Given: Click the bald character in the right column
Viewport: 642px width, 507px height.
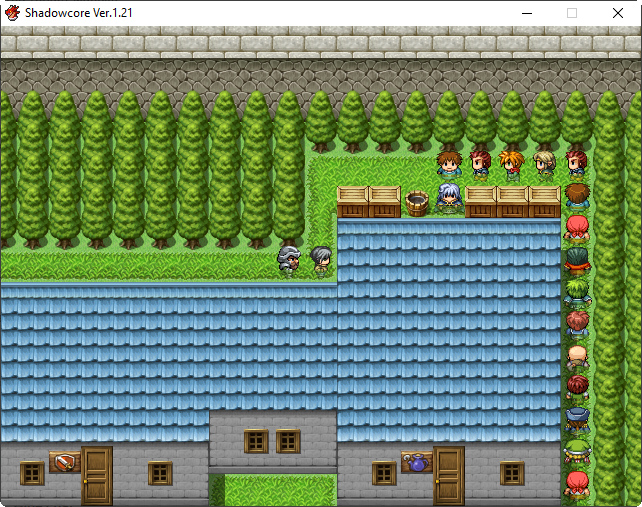Looking at the screenshot, I should coord(577,358).
